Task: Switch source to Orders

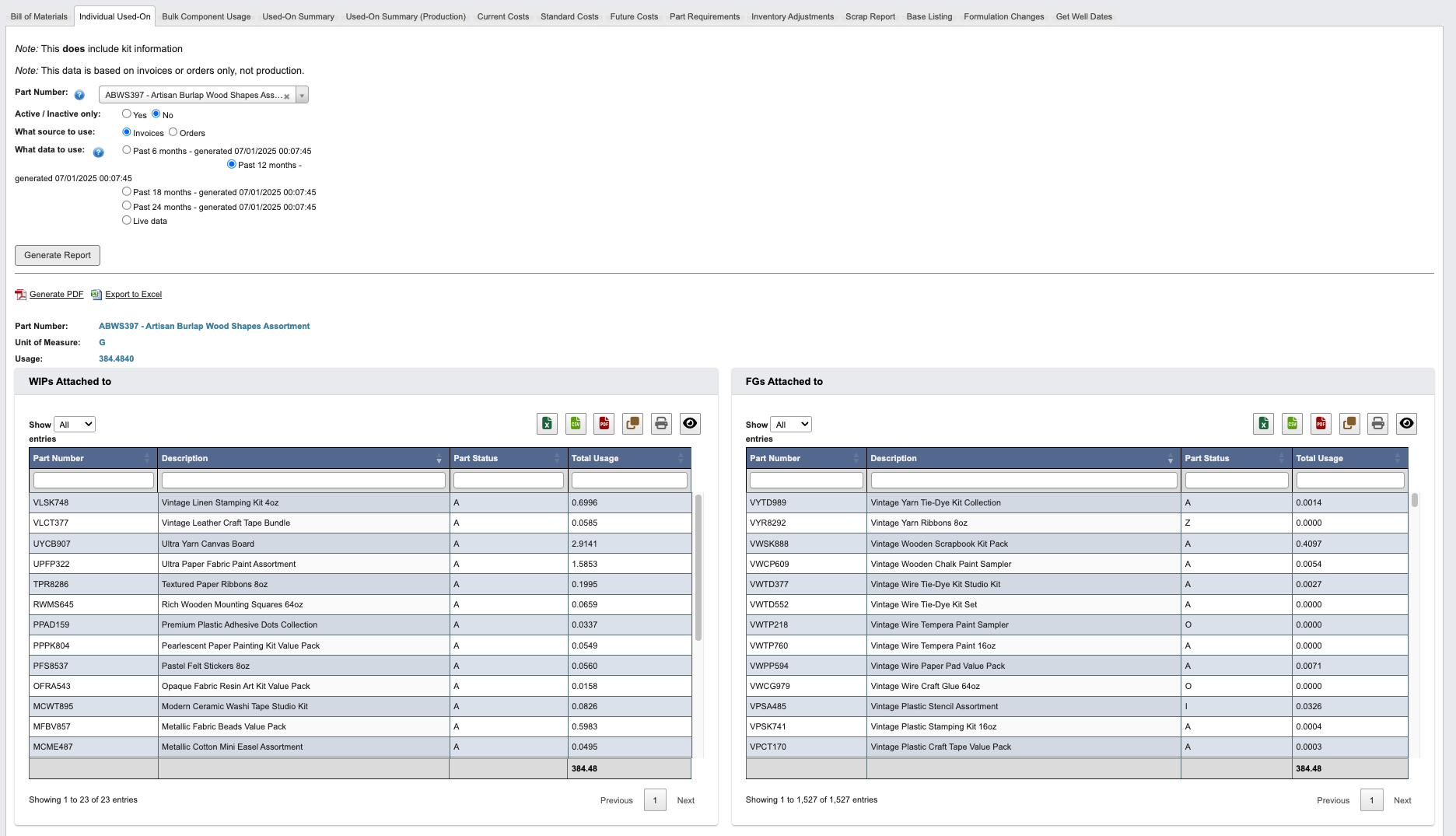Action: pos(173,131)
